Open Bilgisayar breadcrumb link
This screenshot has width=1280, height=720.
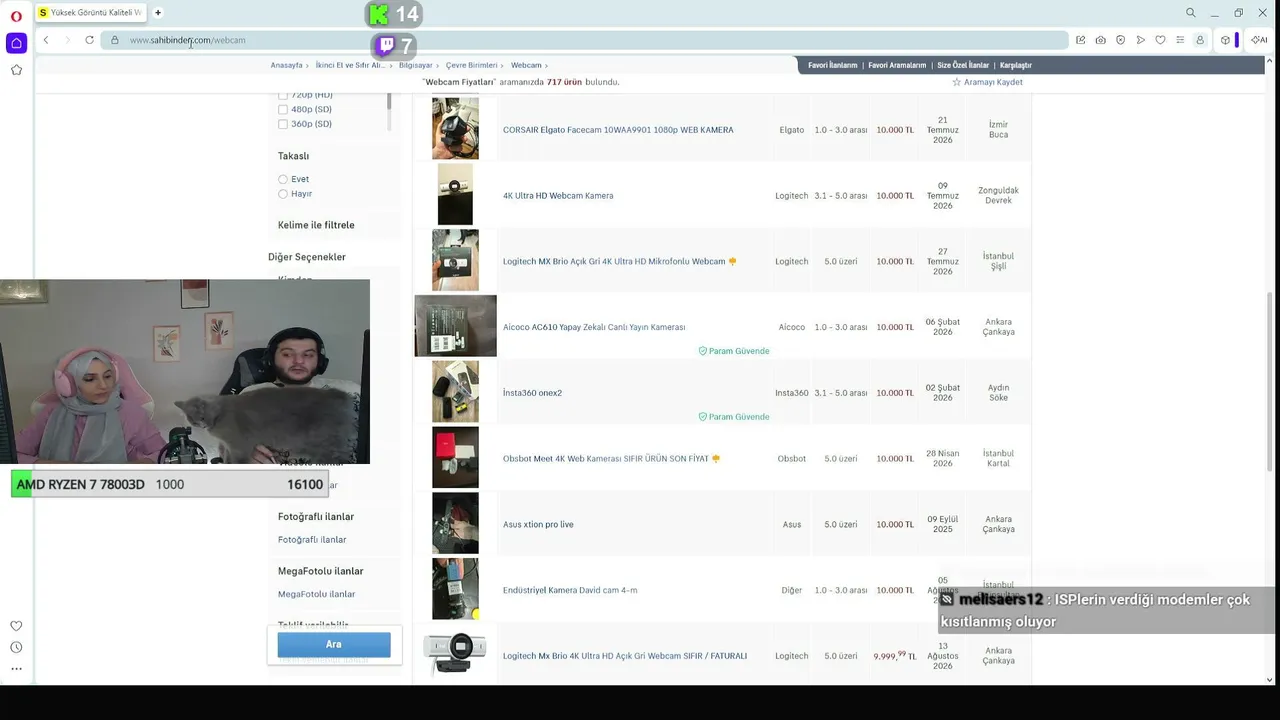[416, 65]
